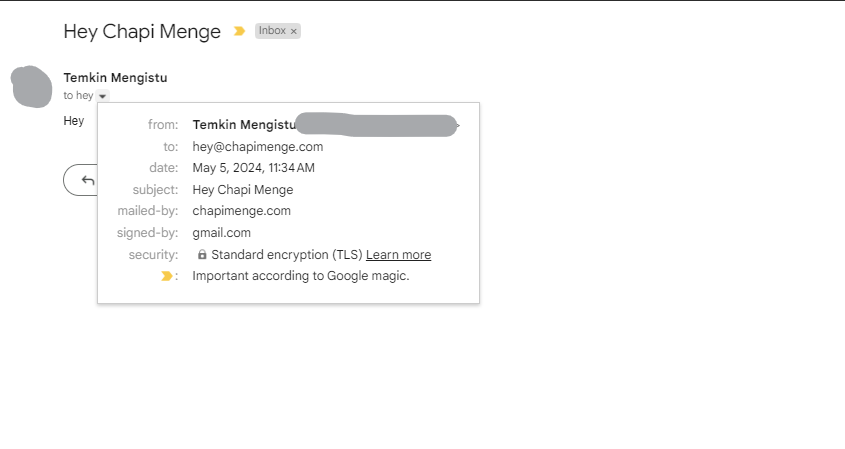Click the Inbox label chip

pyautogui.click(x=271, y=31)
